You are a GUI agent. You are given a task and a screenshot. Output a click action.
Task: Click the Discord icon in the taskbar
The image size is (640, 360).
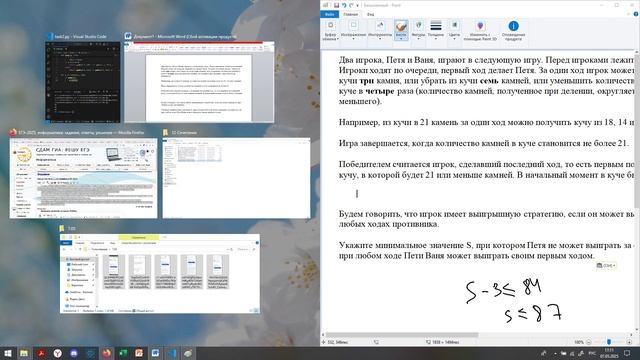pyautogui.click(x=74, y=353)
